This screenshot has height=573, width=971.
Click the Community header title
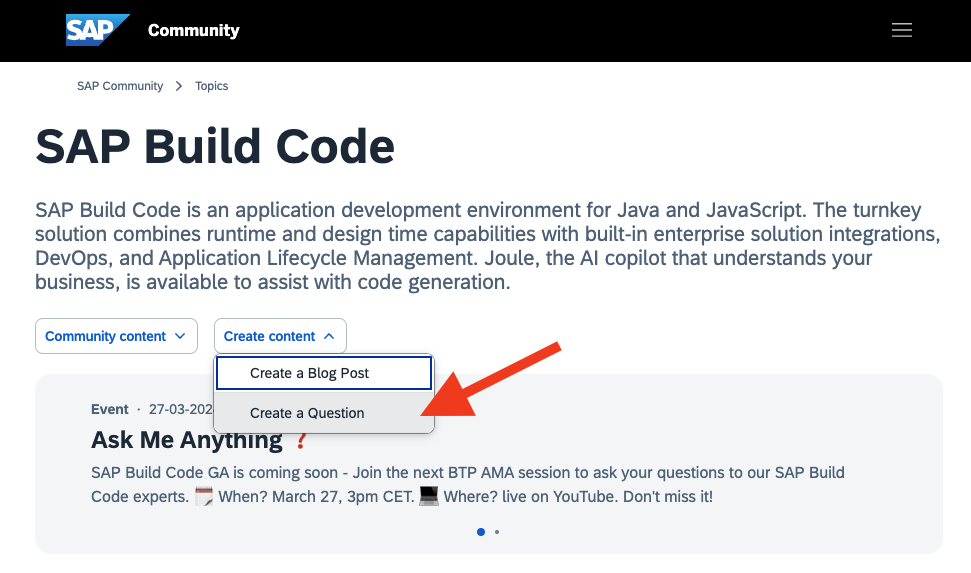[194, 30]
